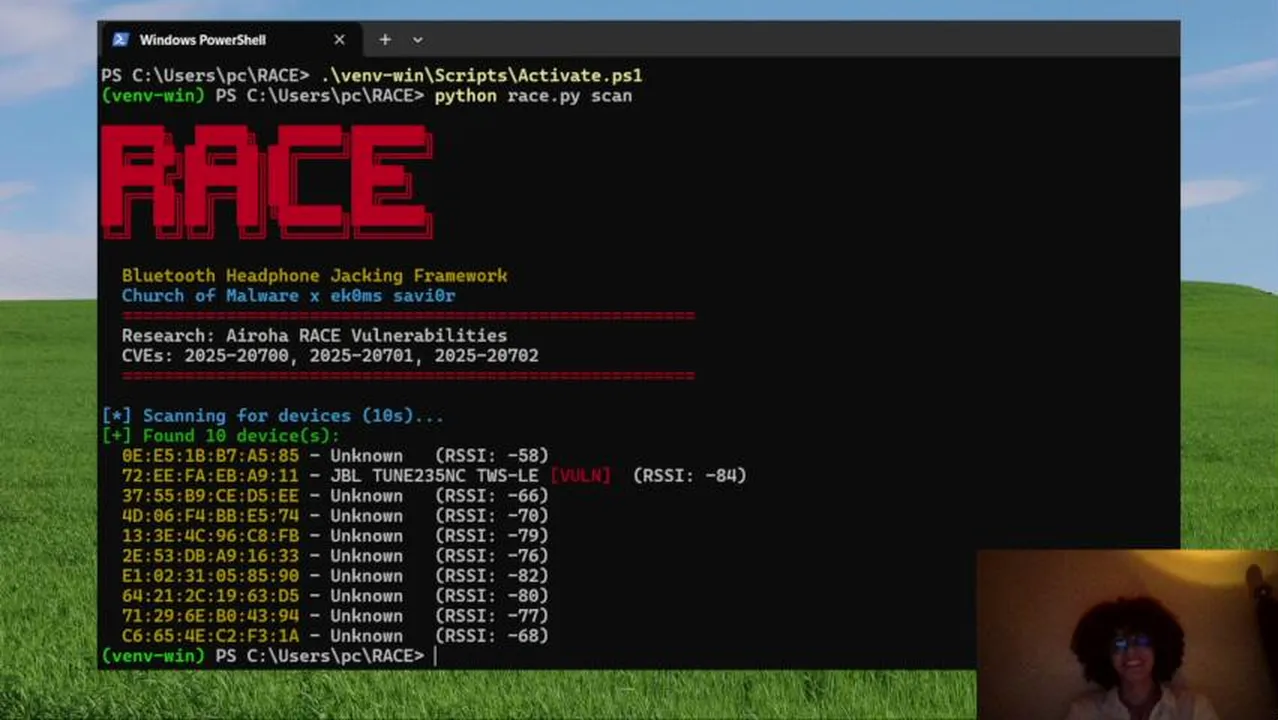Viewport: 1278px width, 720px height.
Task: Click MAC address E1:02:31:05:85:90
Action: tap(210, 575)
